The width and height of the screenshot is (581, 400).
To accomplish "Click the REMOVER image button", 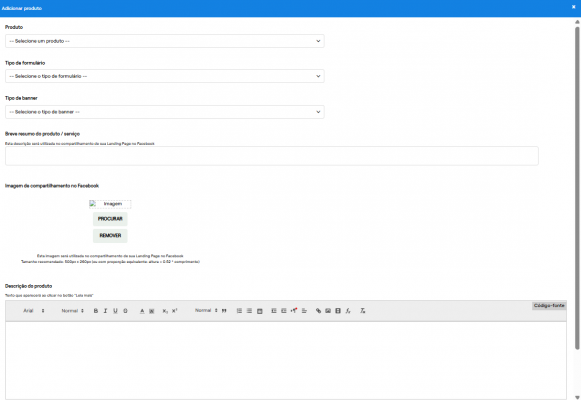I will pyautogui.click(x=110, y=236).
